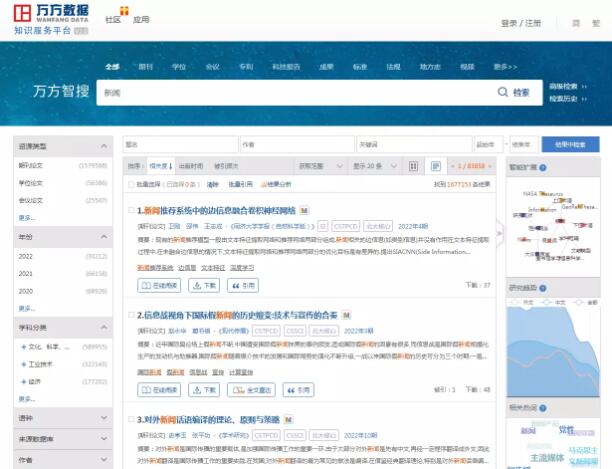612x469 pixels.
Task: Open the 显示 20 条 dropdown
Action: (x=375, y=166)
